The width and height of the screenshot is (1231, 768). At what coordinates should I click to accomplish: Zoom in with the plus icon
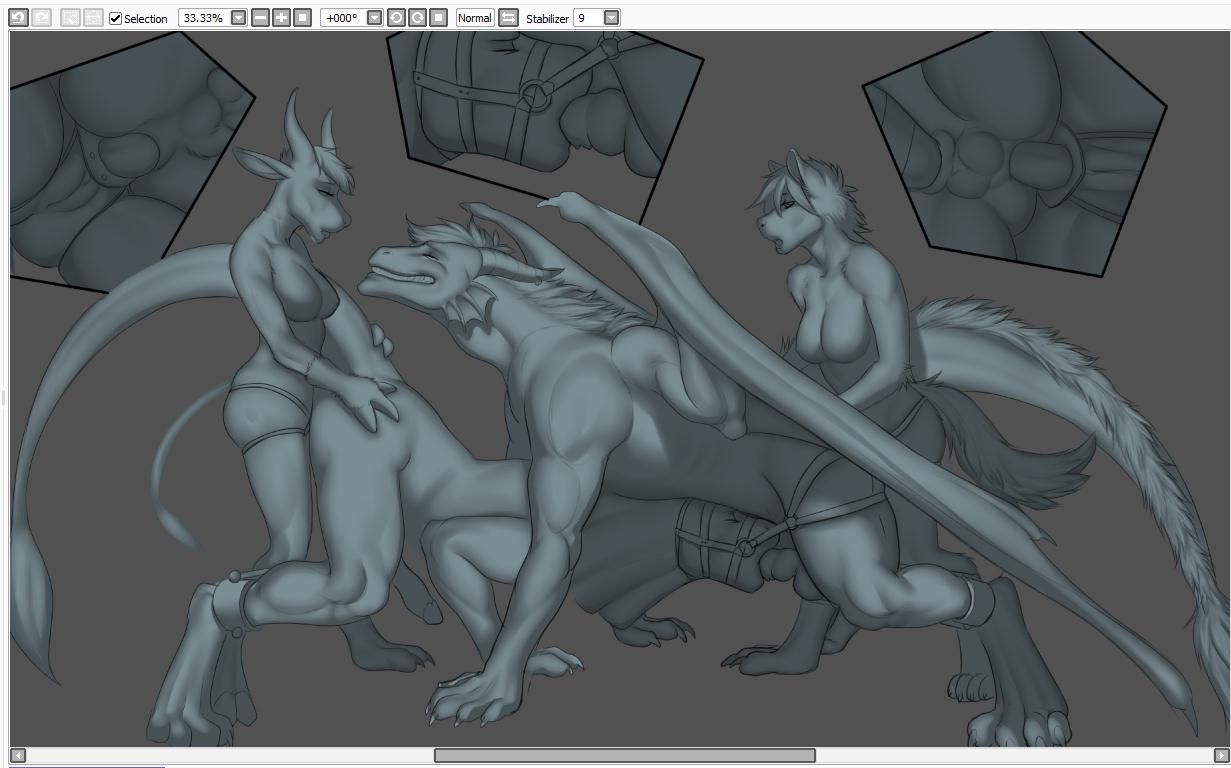[x=281, y=18]
